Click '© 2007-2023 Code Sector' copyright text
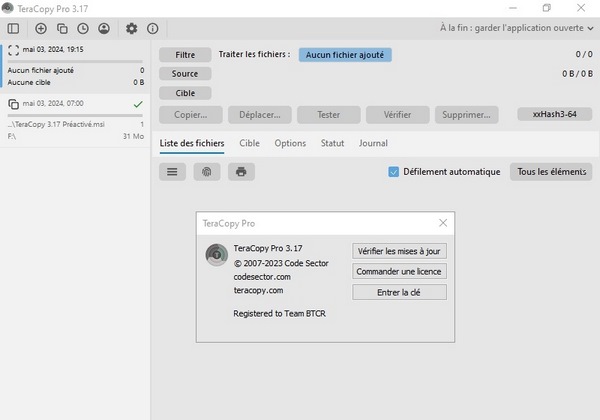 [x=281, y=263]
